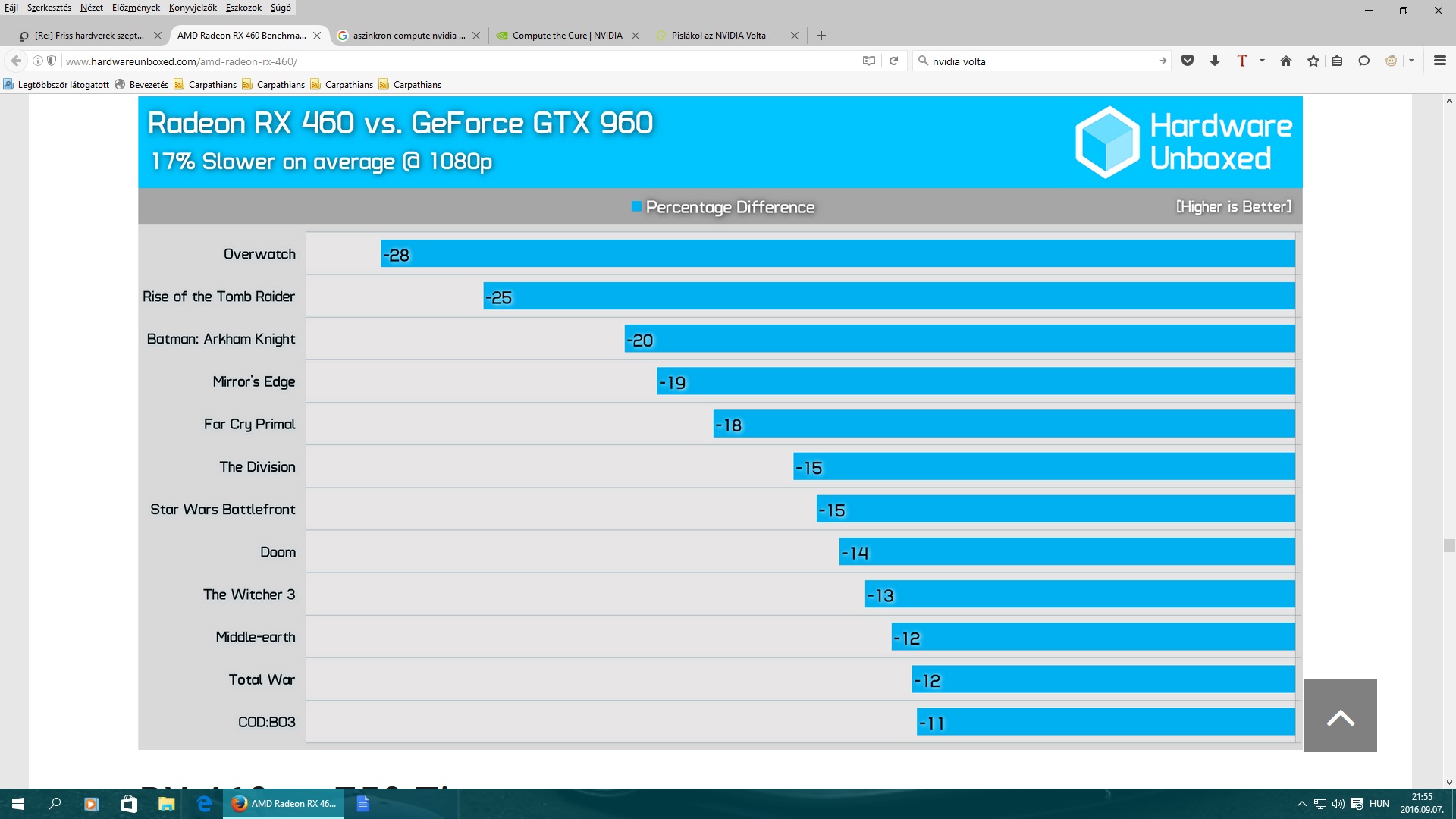The width and height of the screenshot is (1456, 819).
Task: Click the Far Cry Primal label
Action: 249,424
